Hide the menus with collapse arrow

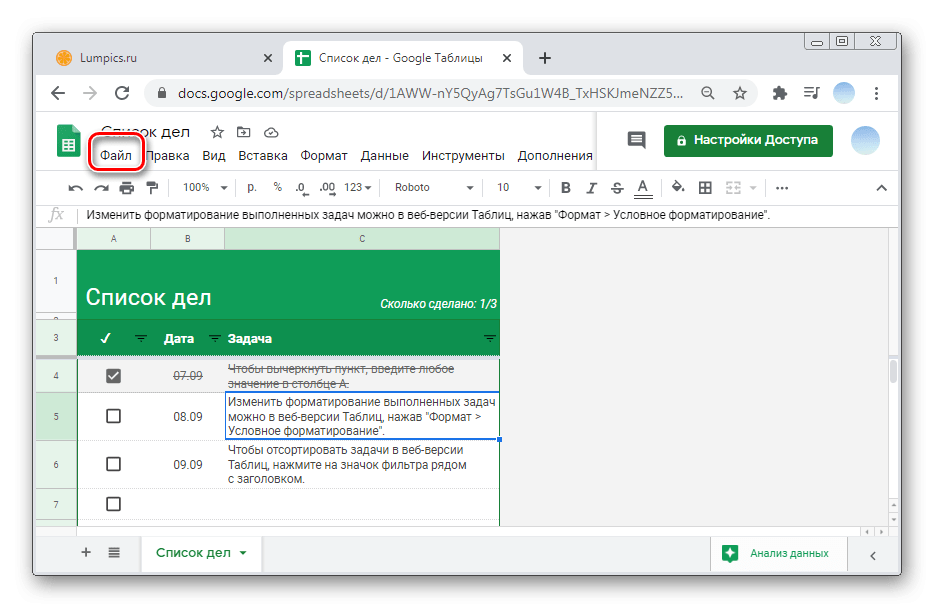pyautogui.click(x=882, y=188)
